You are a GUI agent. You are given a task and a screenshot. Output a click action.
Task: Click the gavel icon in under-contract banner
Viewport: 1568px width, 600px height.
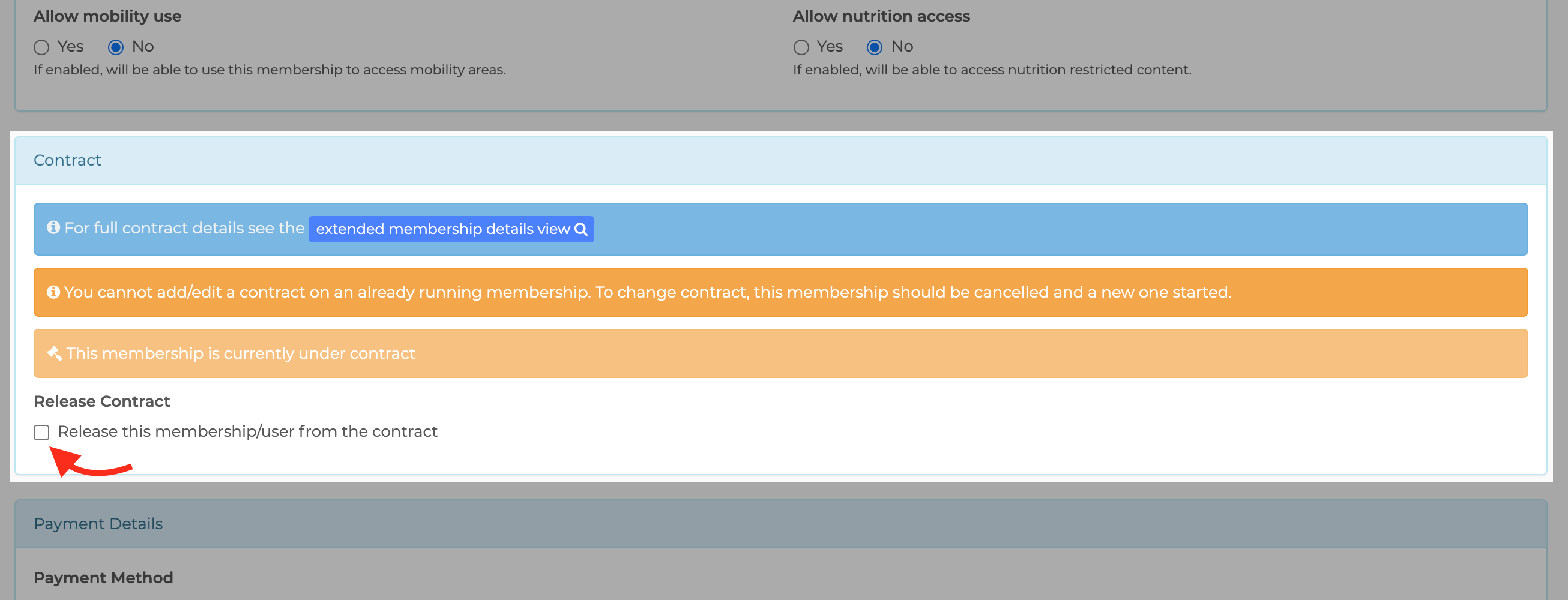tap(54, 353)
